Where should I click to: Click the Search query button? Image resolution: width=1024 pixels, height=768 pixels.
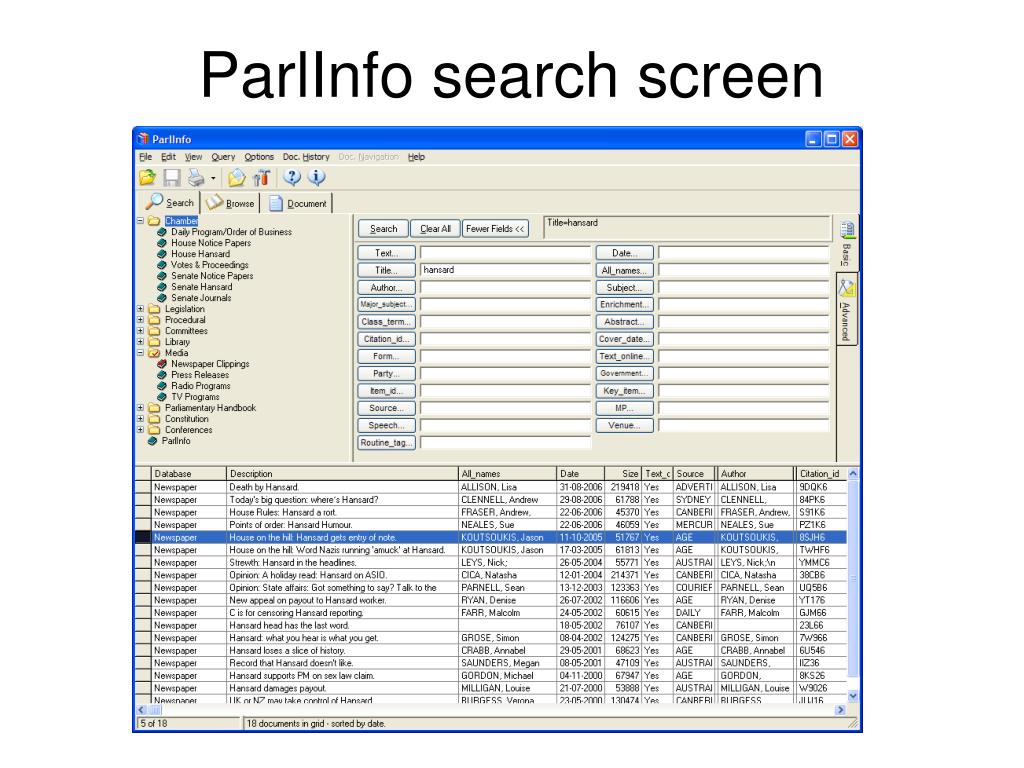[x=383, y=229]
